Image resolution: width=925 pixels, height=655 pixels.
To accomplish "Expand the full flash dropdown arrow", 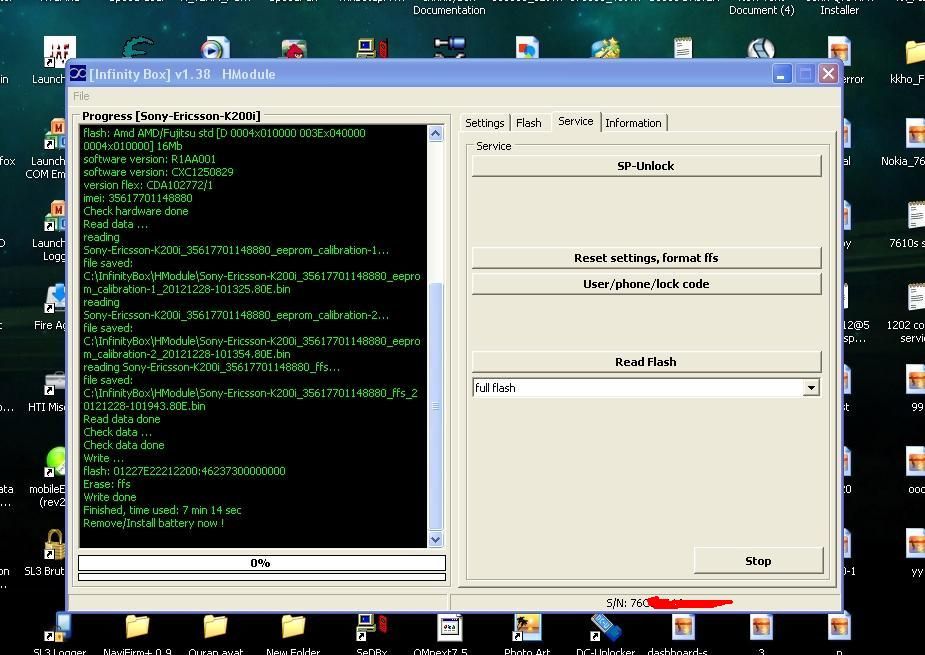I will pos(811,388).
